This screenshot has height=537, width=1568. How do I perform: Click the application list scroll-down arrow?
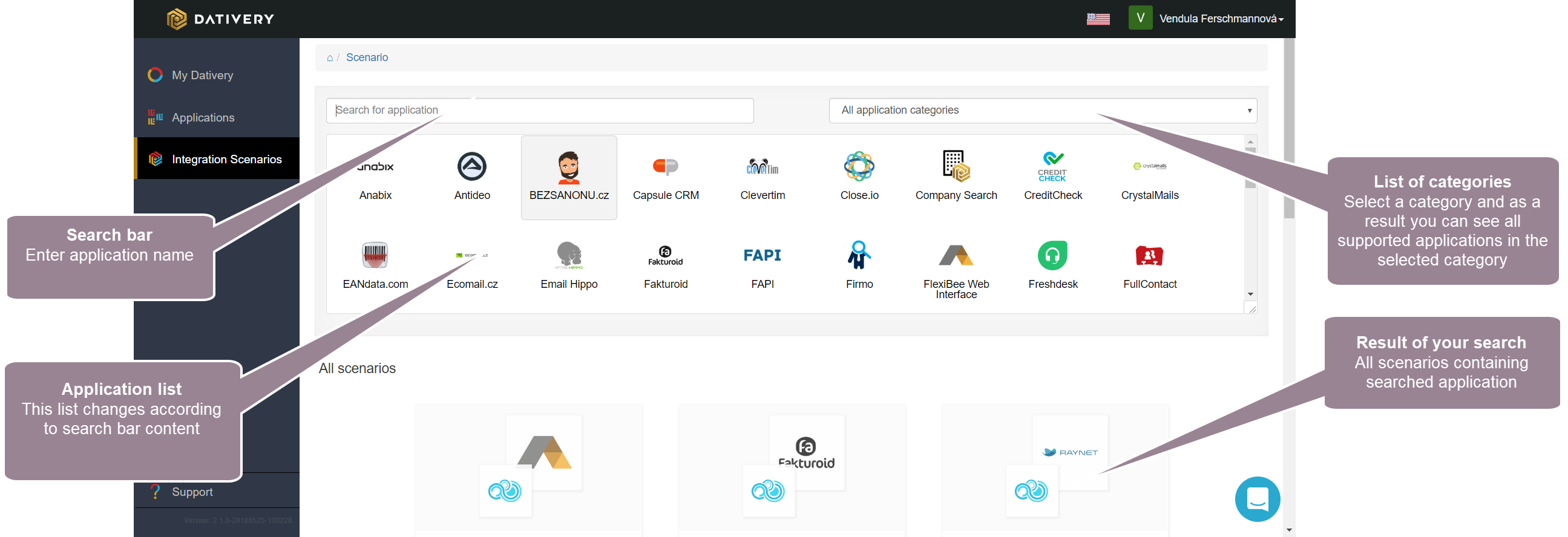[1250, 295]
